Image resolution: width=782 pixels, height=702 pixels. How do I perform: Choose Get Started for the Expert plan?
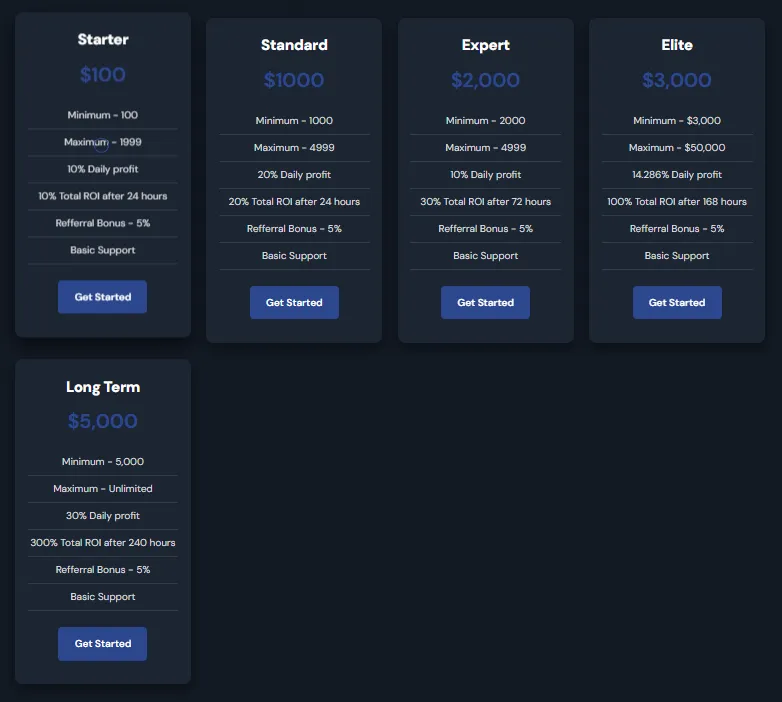[485, 302]
